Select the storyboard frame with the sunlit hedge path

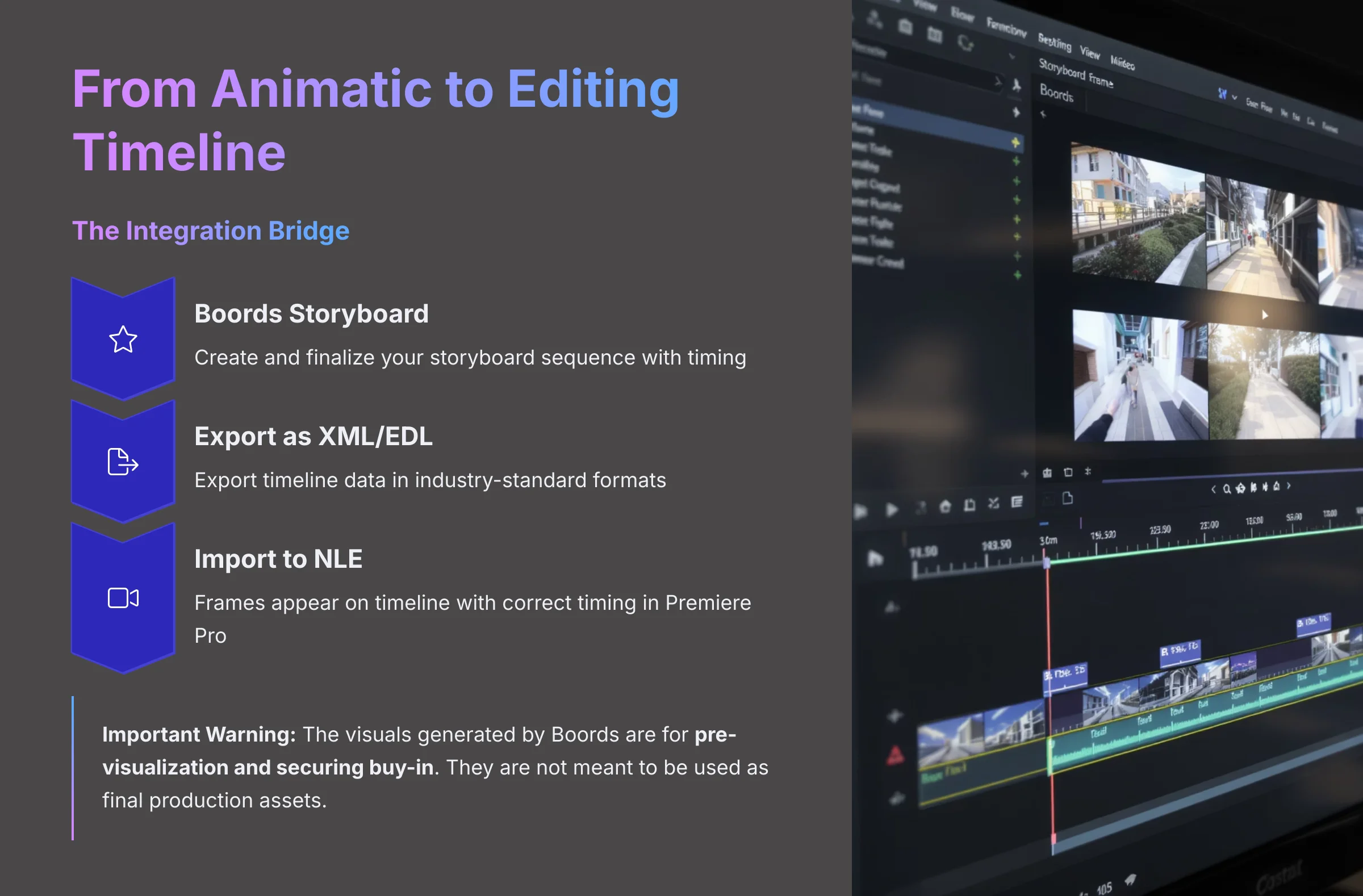(1264, 381)
